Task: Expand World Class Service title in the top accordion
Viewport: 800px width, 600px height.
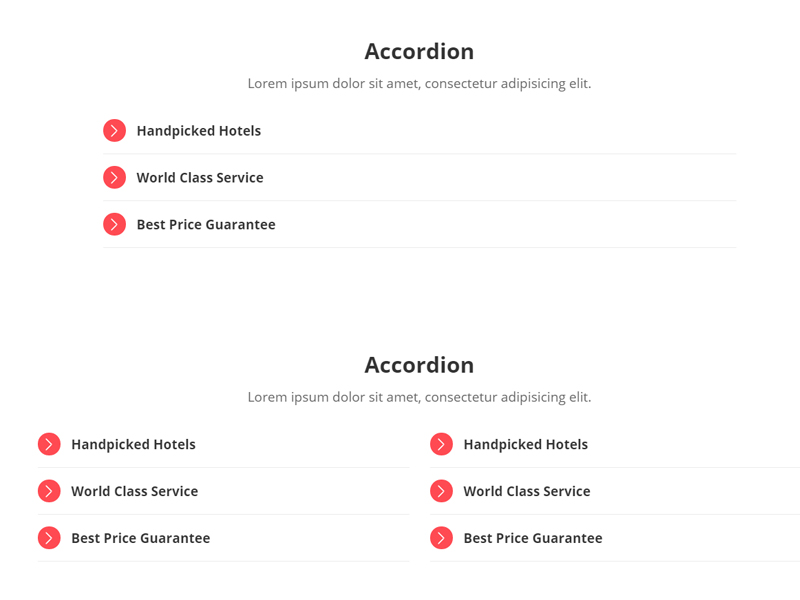Action: point(200,178)
